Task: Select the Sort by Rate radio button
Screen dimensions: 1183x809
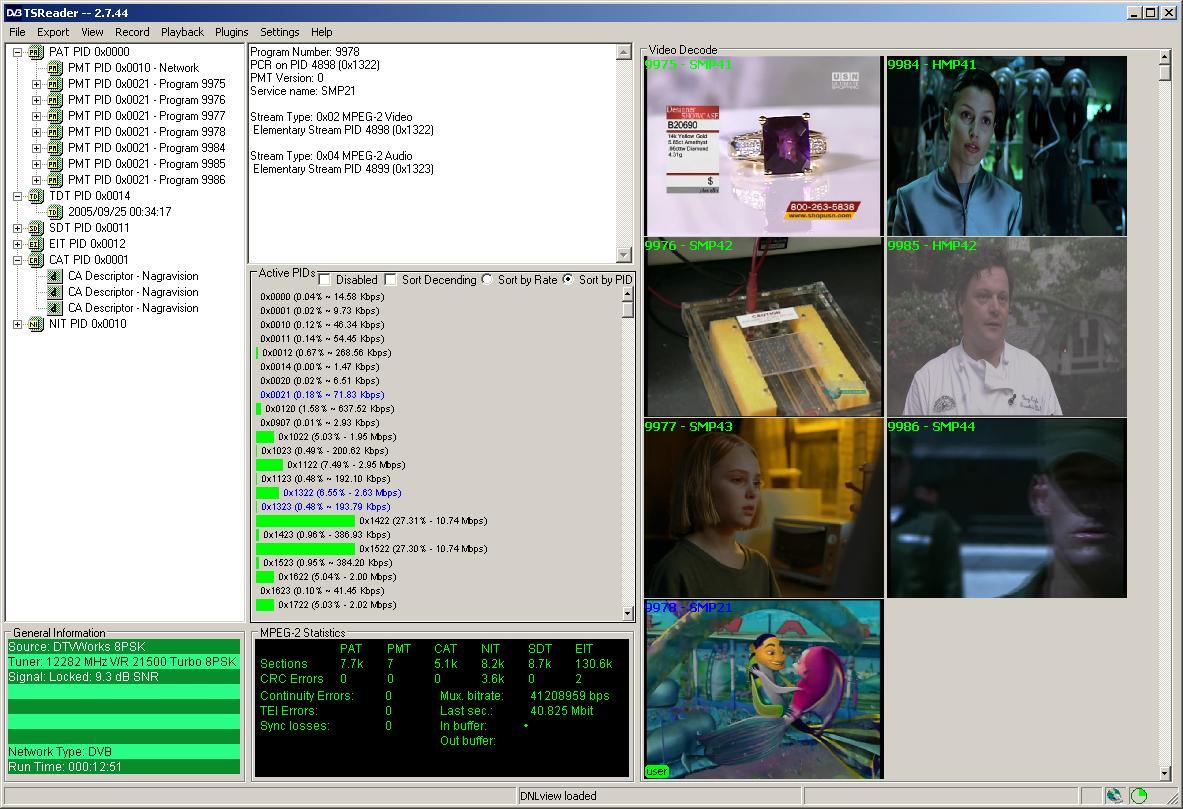Action: click(x=487, y=279)
